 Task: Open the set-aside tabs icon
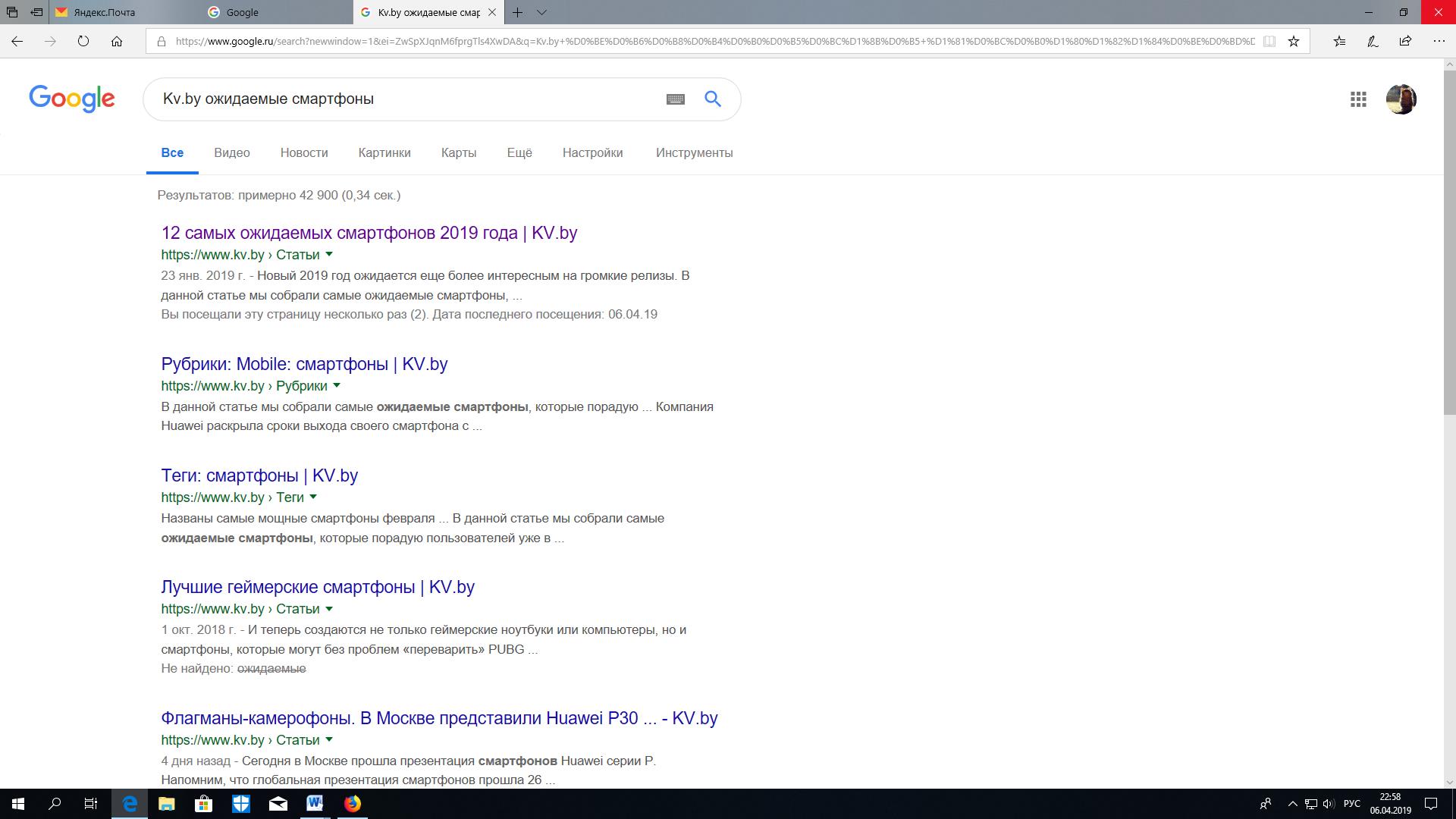11,12
